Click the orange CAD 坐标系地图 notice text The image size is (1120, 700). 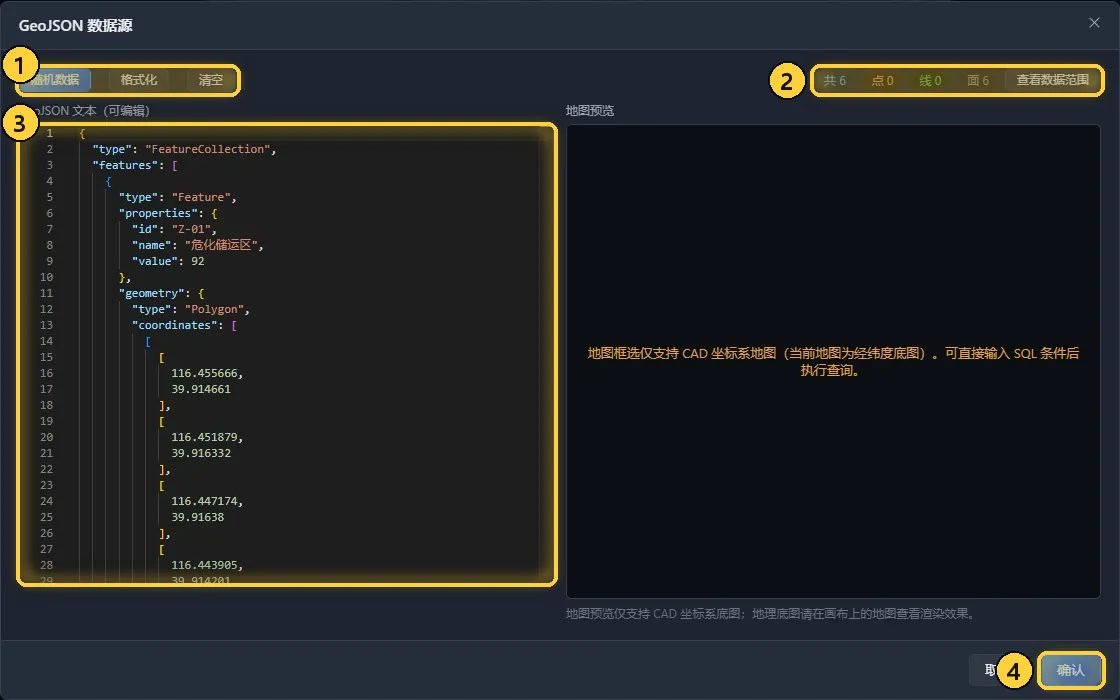coord(833,361)
